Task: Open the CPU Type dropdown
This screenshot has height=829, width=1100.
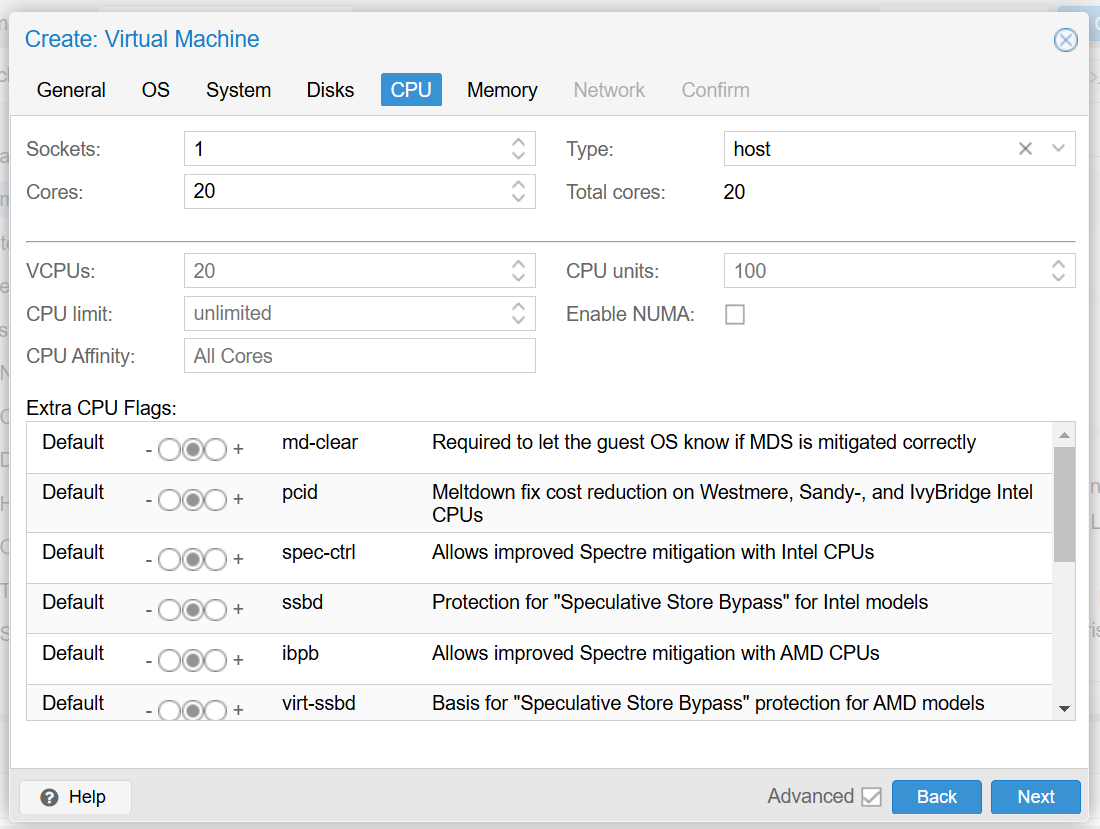Action: 1057,148
